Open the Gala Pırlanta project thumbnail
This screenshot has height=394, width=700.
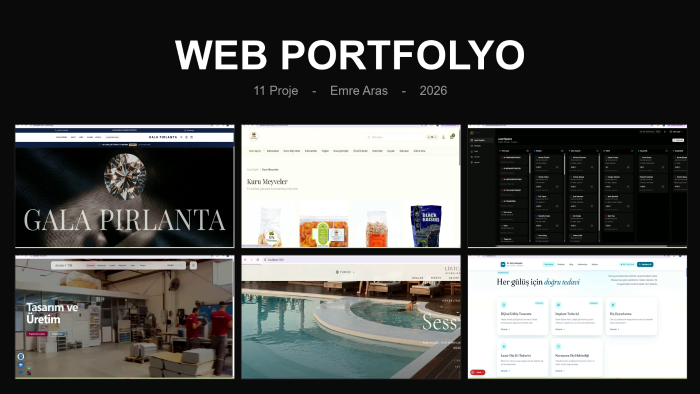click(125, 186)
